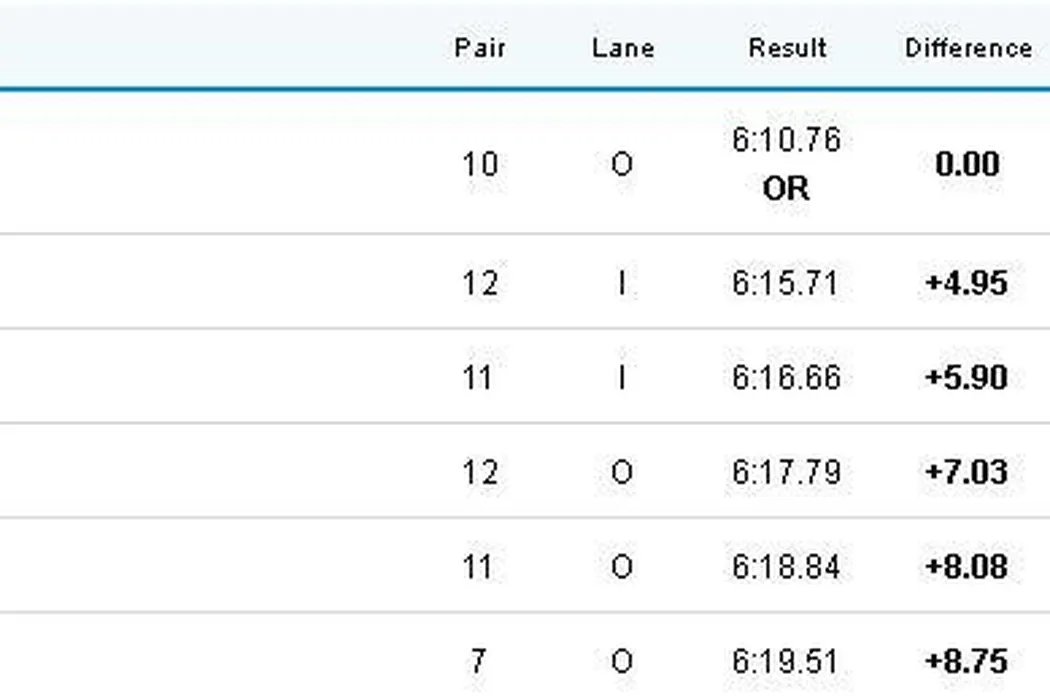Select the +4.95 difference value
1050x700 pixels.
[966, 283]
